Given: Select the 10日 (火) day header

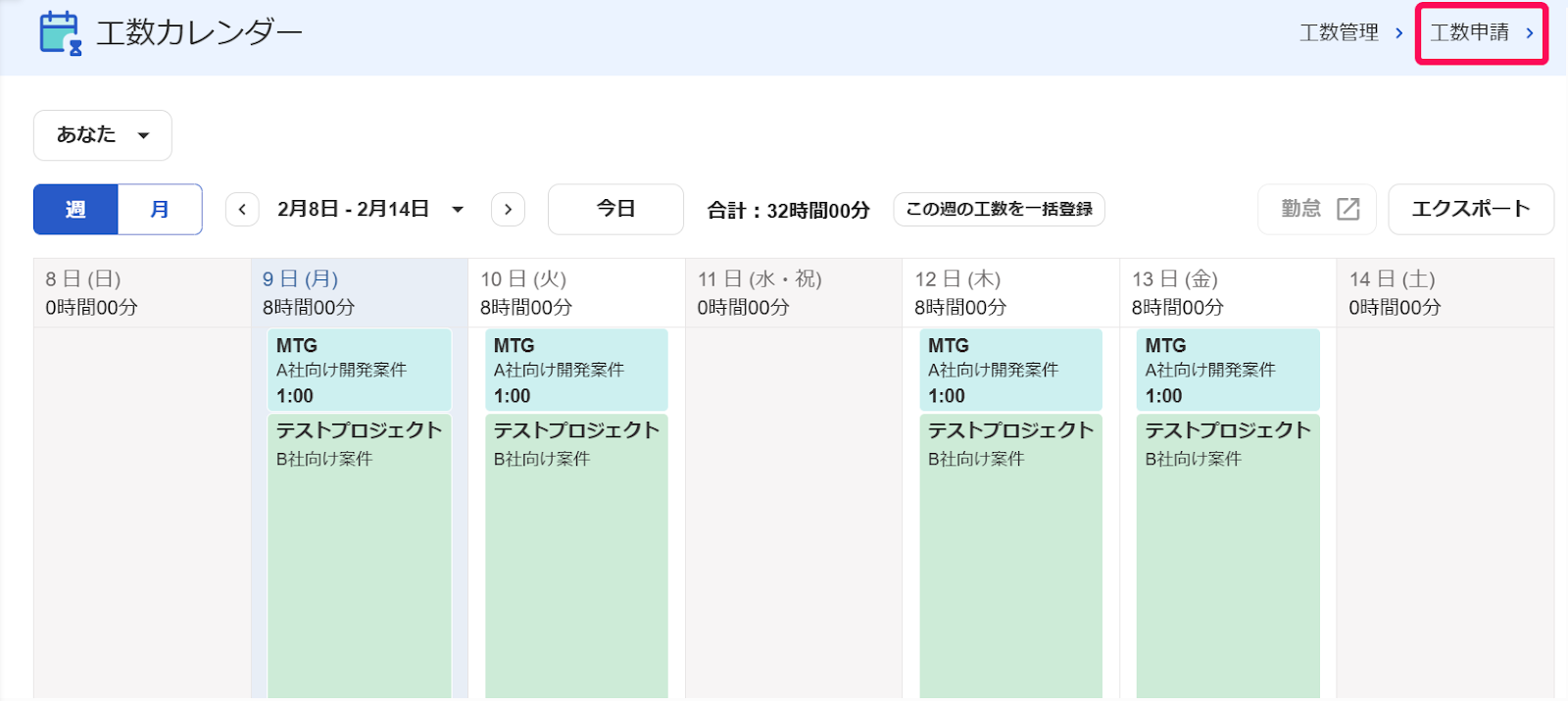Looking at the screenshot, I should tap(577, 292).
